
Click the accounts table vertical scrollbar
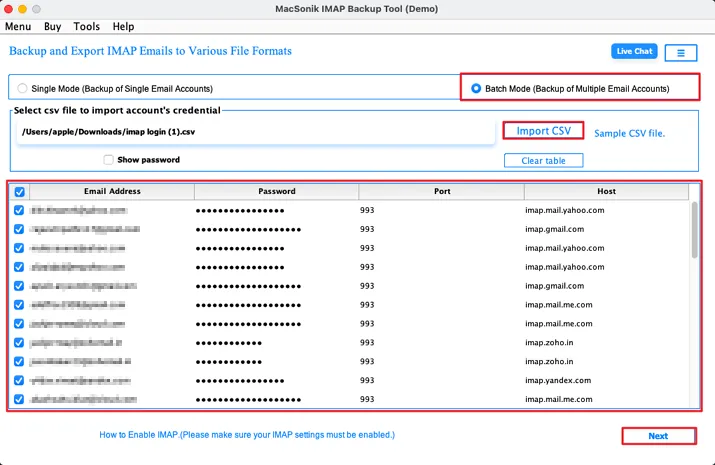coord(694,230)
